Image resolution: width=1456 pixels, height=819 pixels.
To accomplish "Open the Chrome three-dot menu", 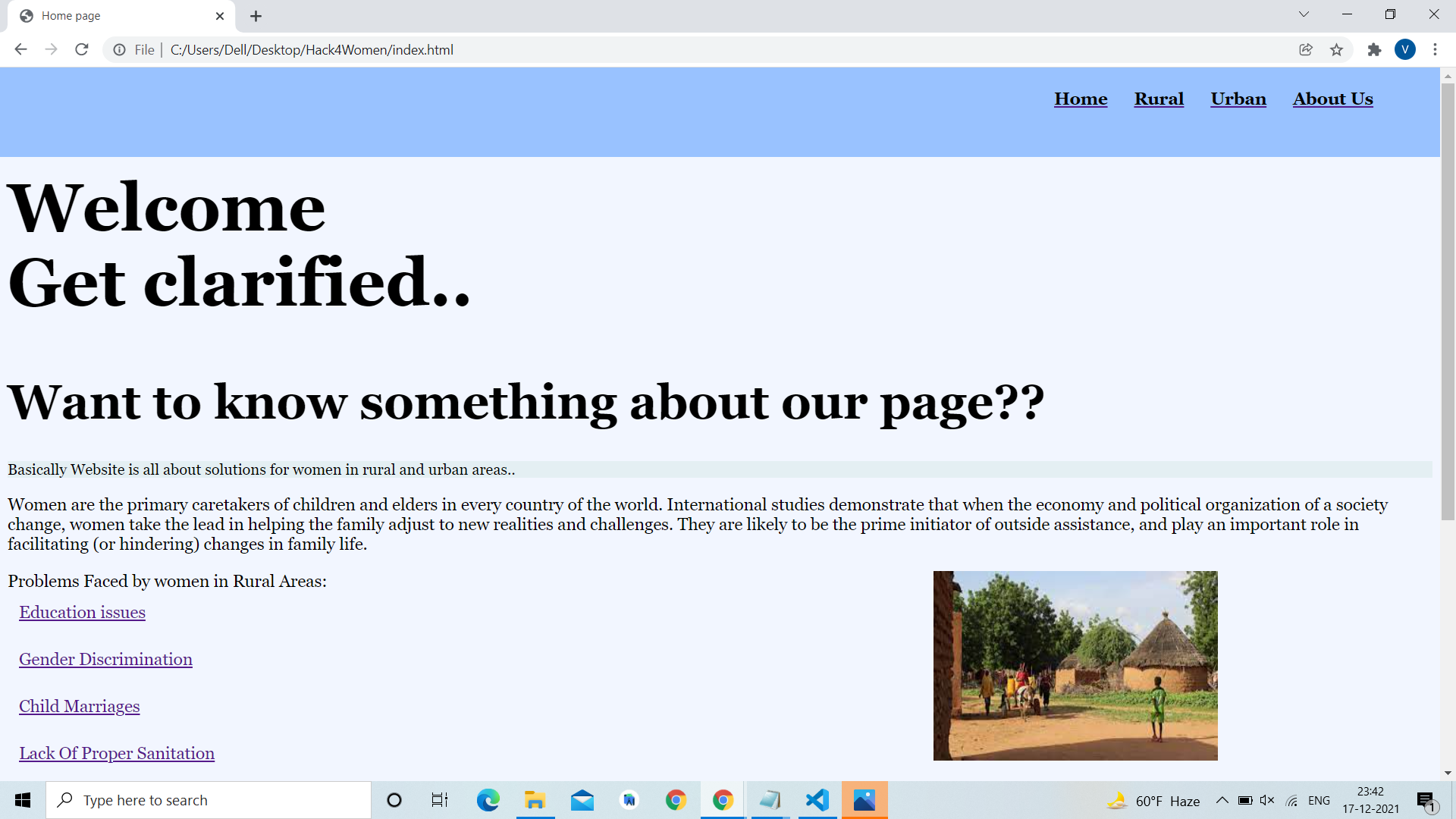I will pos(1435,49).
